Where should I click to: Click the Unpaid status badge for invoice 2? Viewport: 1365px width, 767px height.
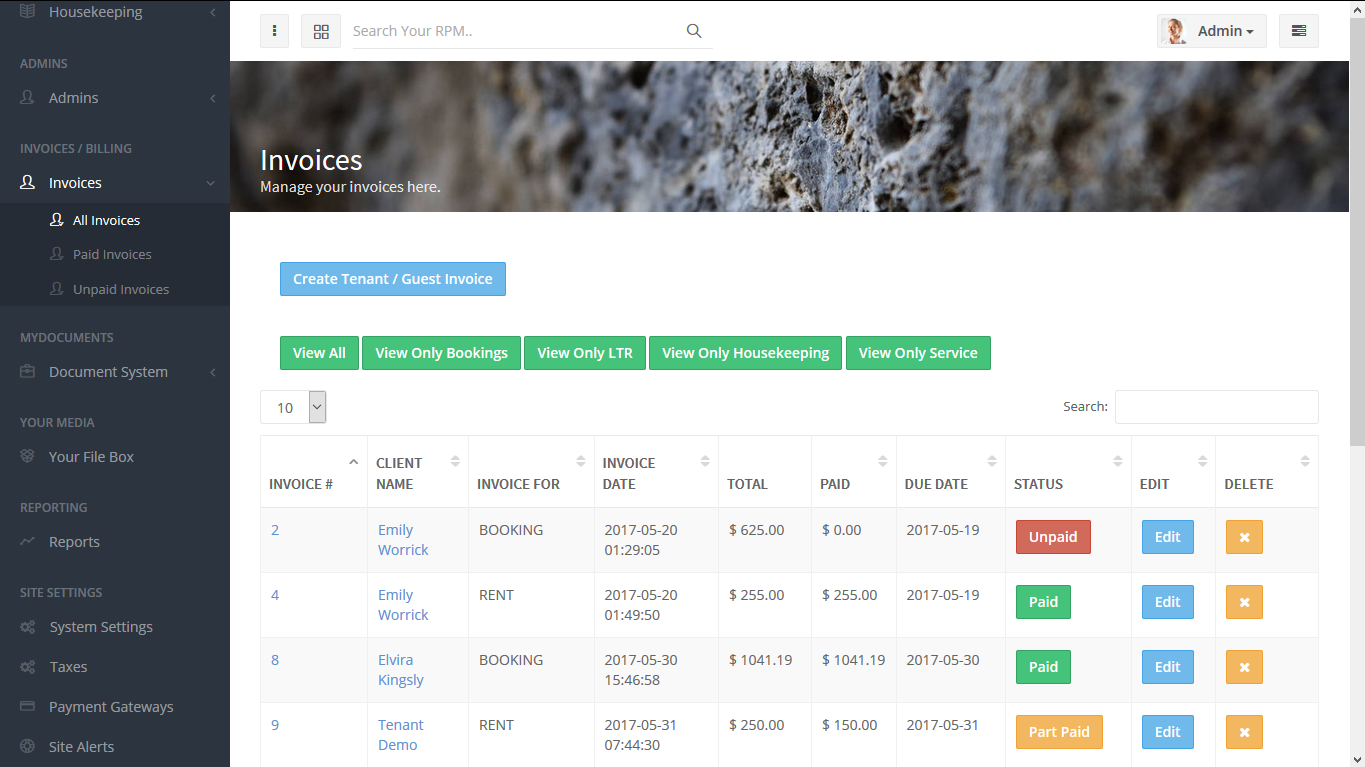coord(1053,537)
